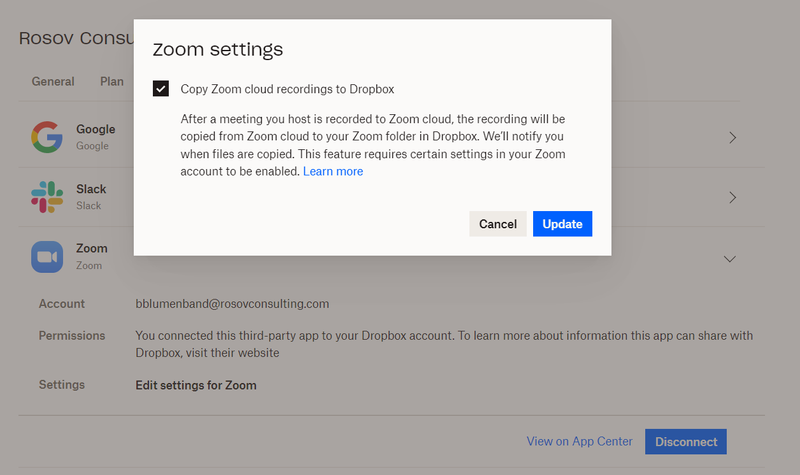The height and width of the screenshot is (475, 800).
Task: Click the Zoom settings dialog title
Action: (218, 48)
